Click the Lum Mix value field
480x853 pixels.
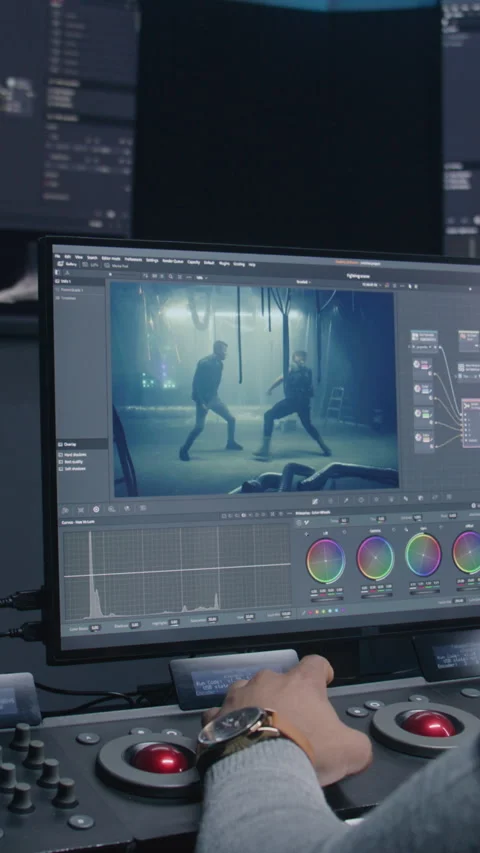pyautogui.click(x=286, y=614)
